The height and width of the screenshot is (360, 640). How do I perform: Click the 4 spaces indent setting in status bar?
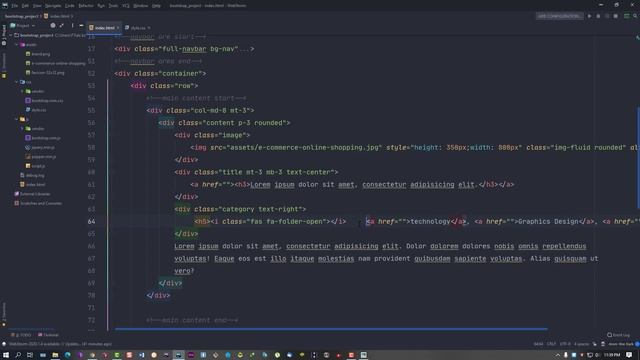click(x=581, y=344)
